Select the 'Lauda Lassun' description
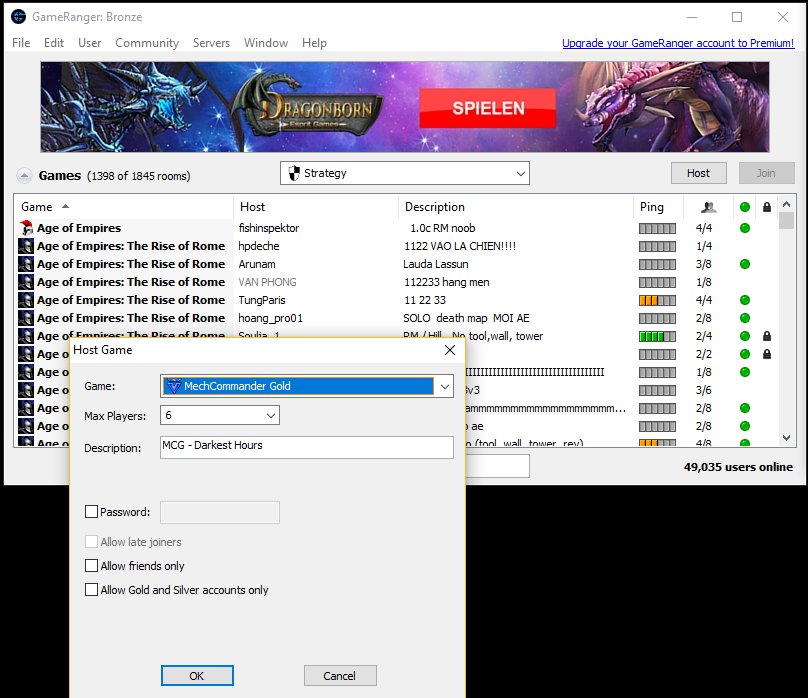 click(435, 264)
